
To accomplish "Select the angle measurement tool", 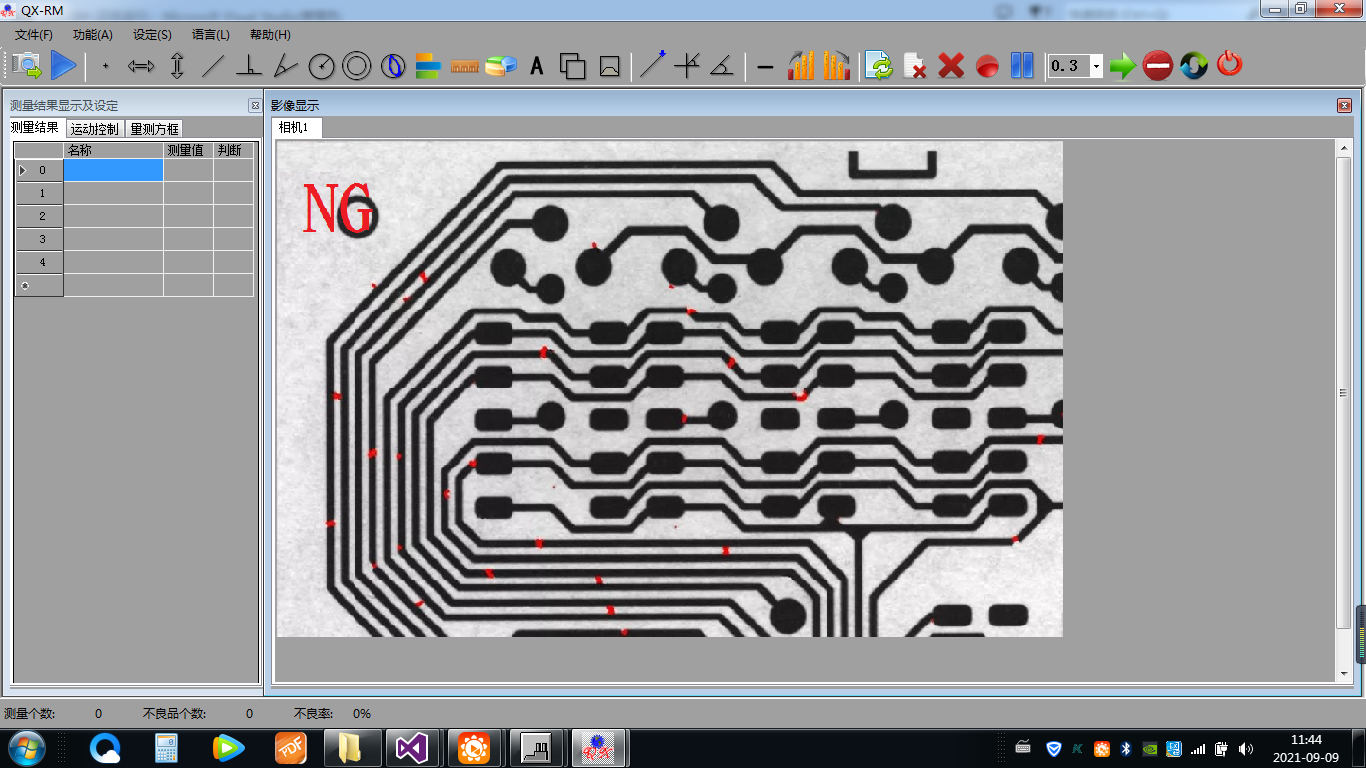I will pos(285,67).
